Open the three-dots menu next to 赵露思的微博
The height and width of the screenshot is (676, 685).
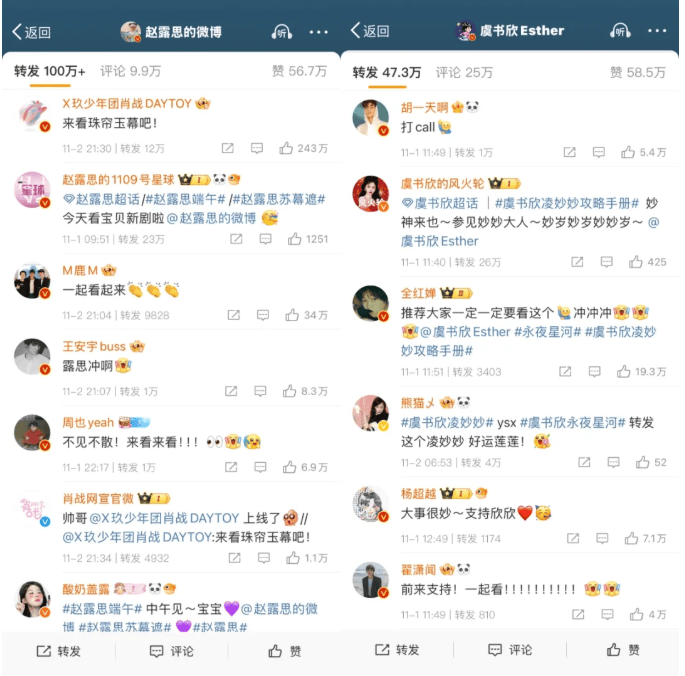tap(318, 32)
